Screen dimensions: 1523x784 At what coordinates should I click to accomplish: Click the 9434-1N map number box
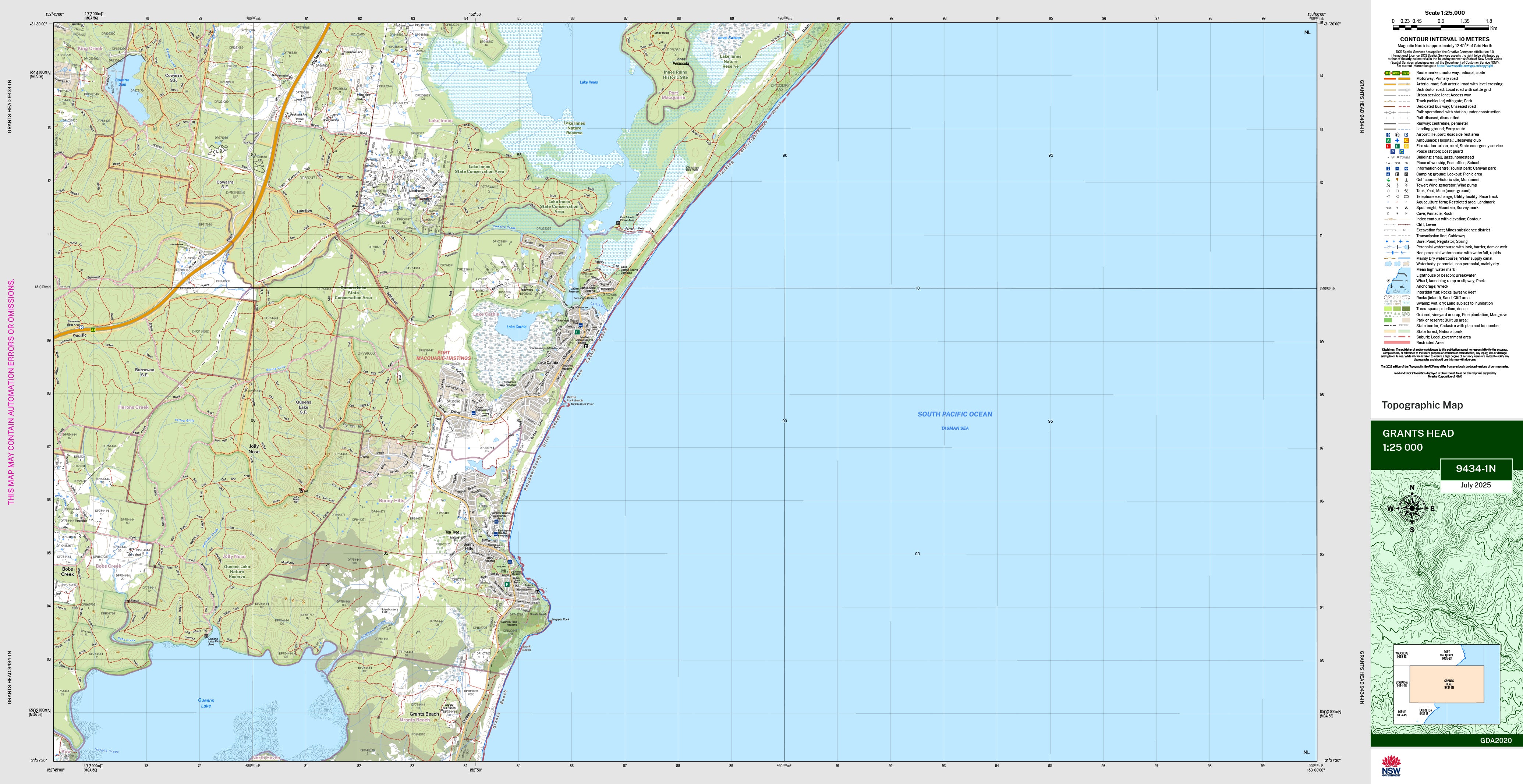pos(1476,469)
